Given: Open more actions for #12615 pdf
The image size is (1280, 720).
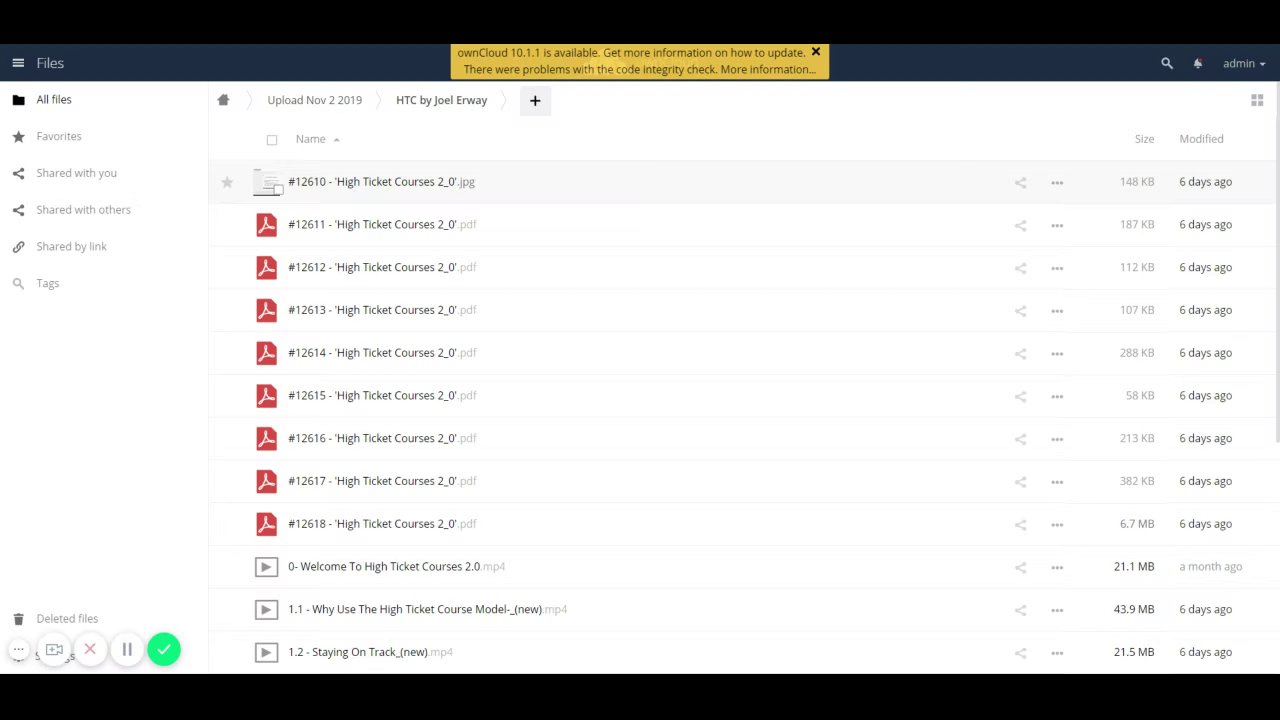Looking at the screenshot, I should pyautogui.click(x=1057, y=397).
